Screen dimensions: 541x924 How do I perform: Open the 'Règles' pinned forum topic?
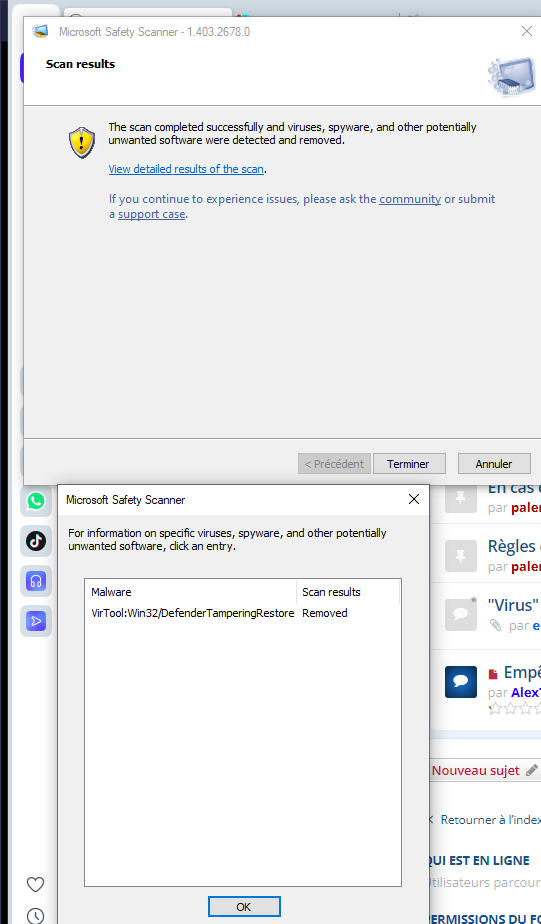[514, 546]
